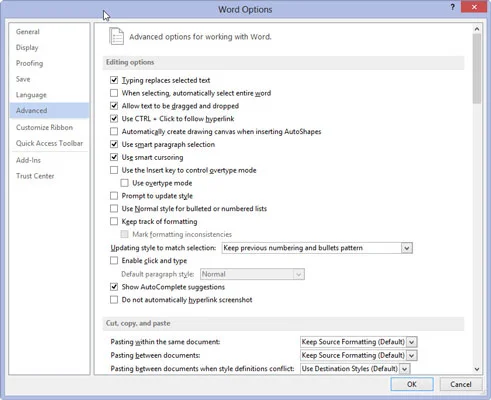Close the Word Options dialog
491x400 pixels.
click(x=474, y=7)
